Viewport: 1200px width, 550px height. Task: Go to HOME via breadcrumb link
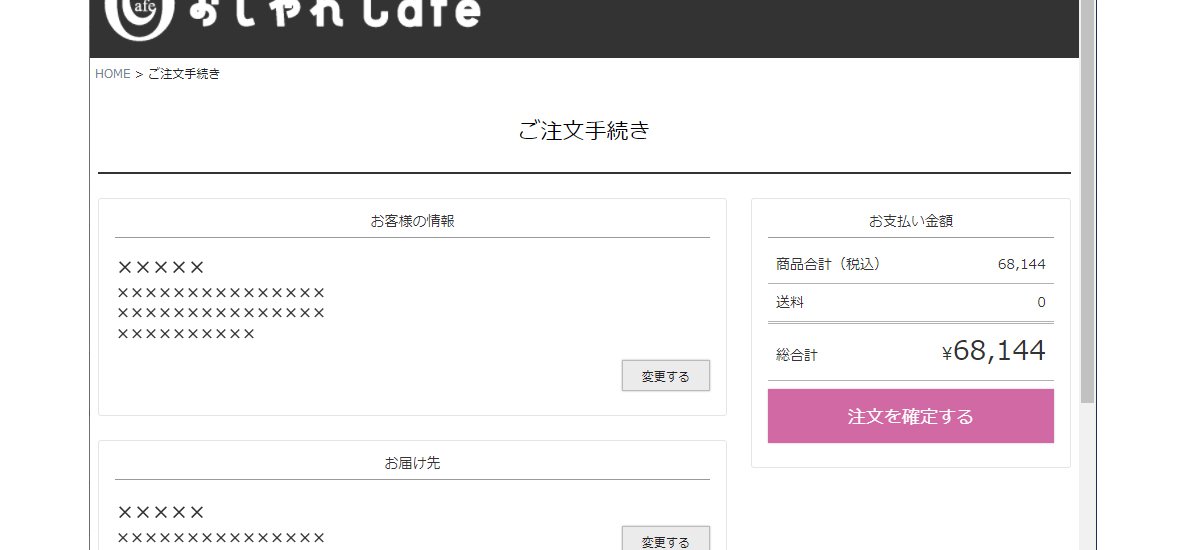[x=112, y=74]
